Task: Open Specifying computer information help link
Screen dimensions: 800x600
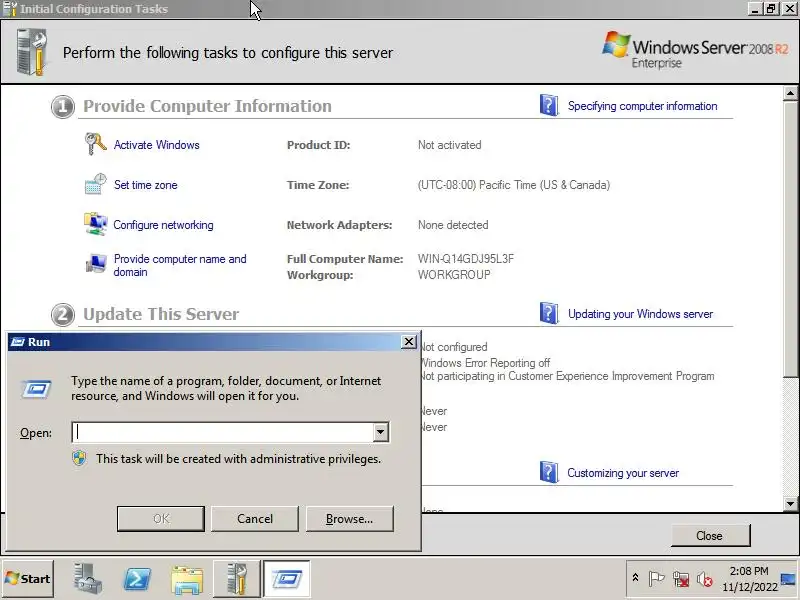Action: pos(642,106)
